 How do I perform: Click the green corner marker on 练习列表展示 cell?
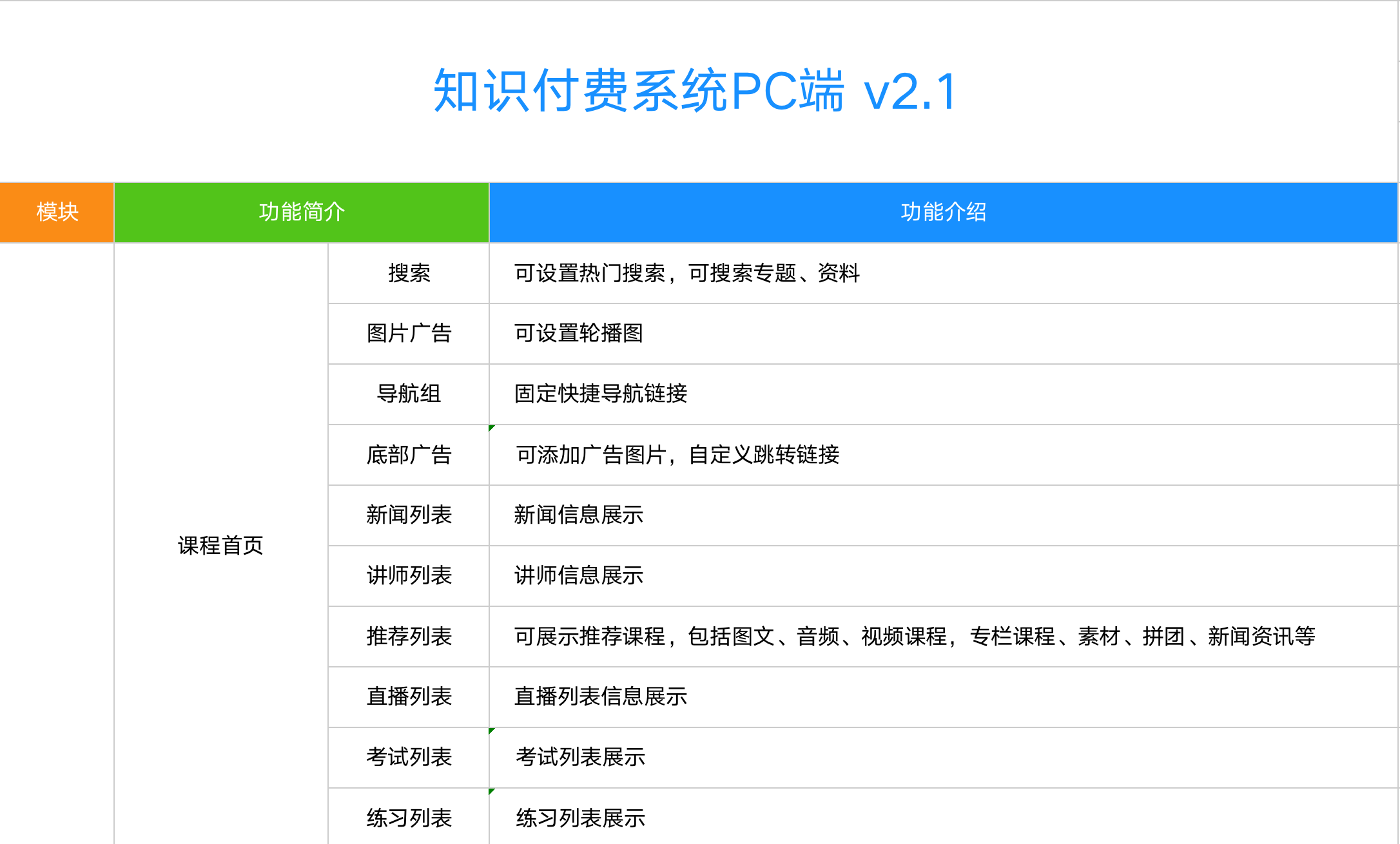pos(492,791)
